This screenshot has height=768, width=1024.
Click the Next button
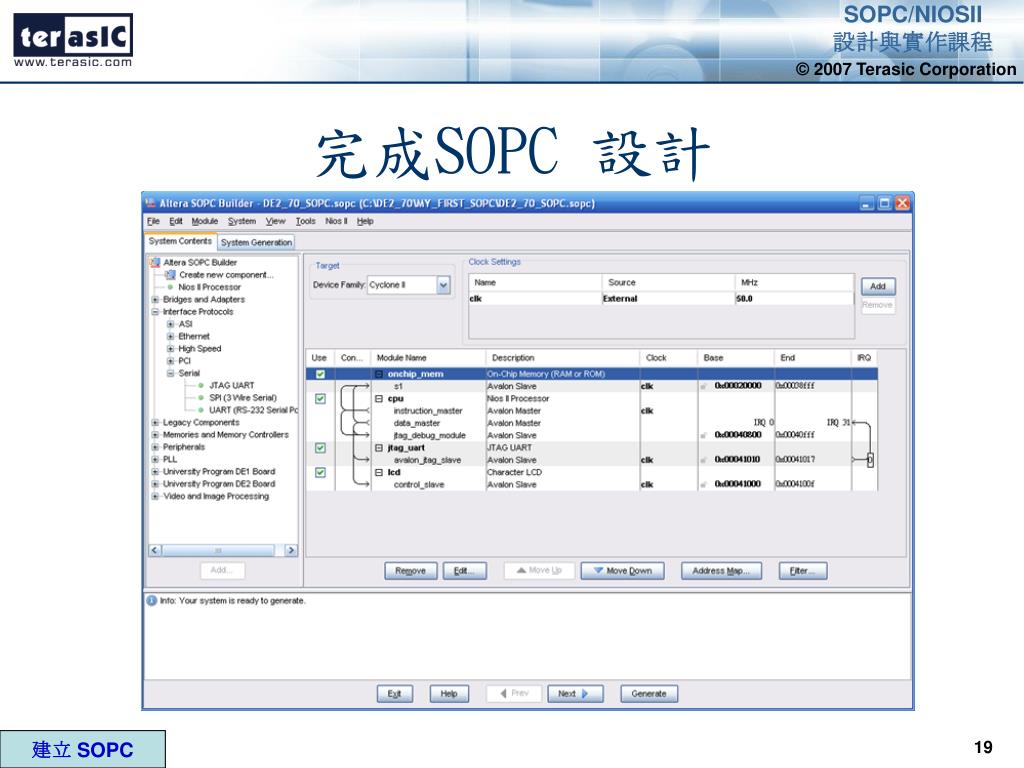tap(575, 694)
